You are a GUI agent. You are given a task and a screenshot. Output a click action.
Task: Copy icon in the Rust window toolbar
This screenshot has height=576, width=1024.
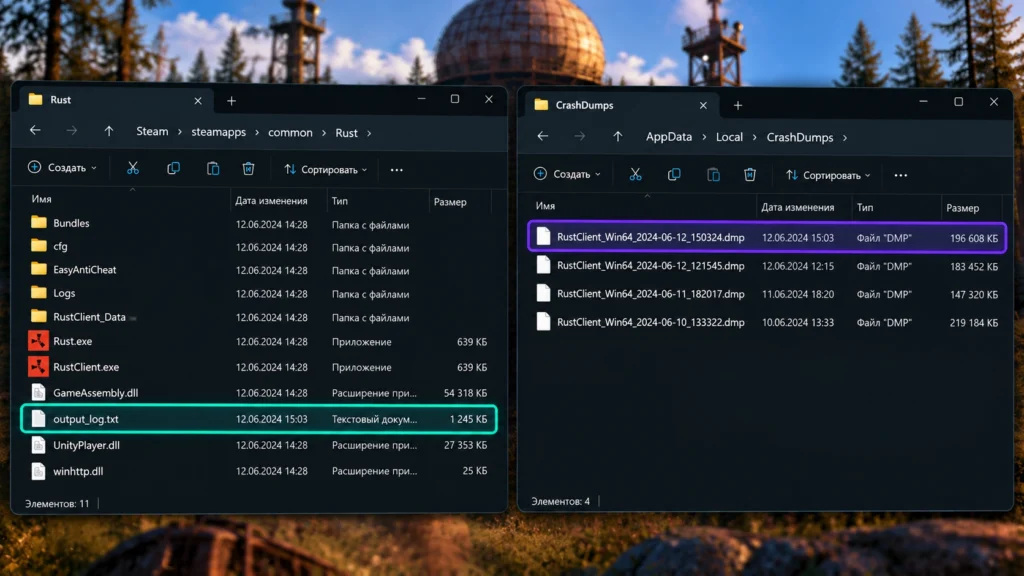tap(173, 168)
